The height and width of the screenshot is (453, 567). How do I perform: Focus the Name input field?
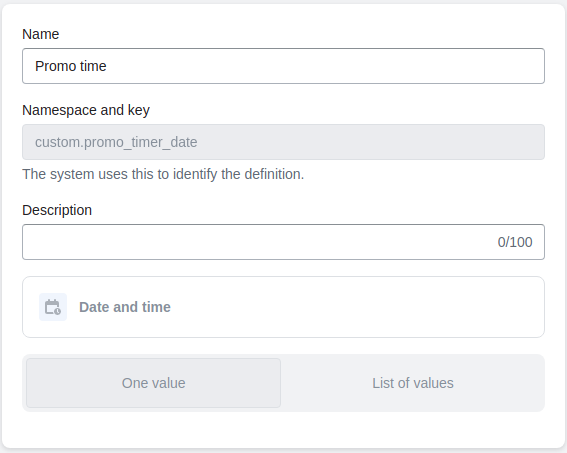(x=283, y=66)
